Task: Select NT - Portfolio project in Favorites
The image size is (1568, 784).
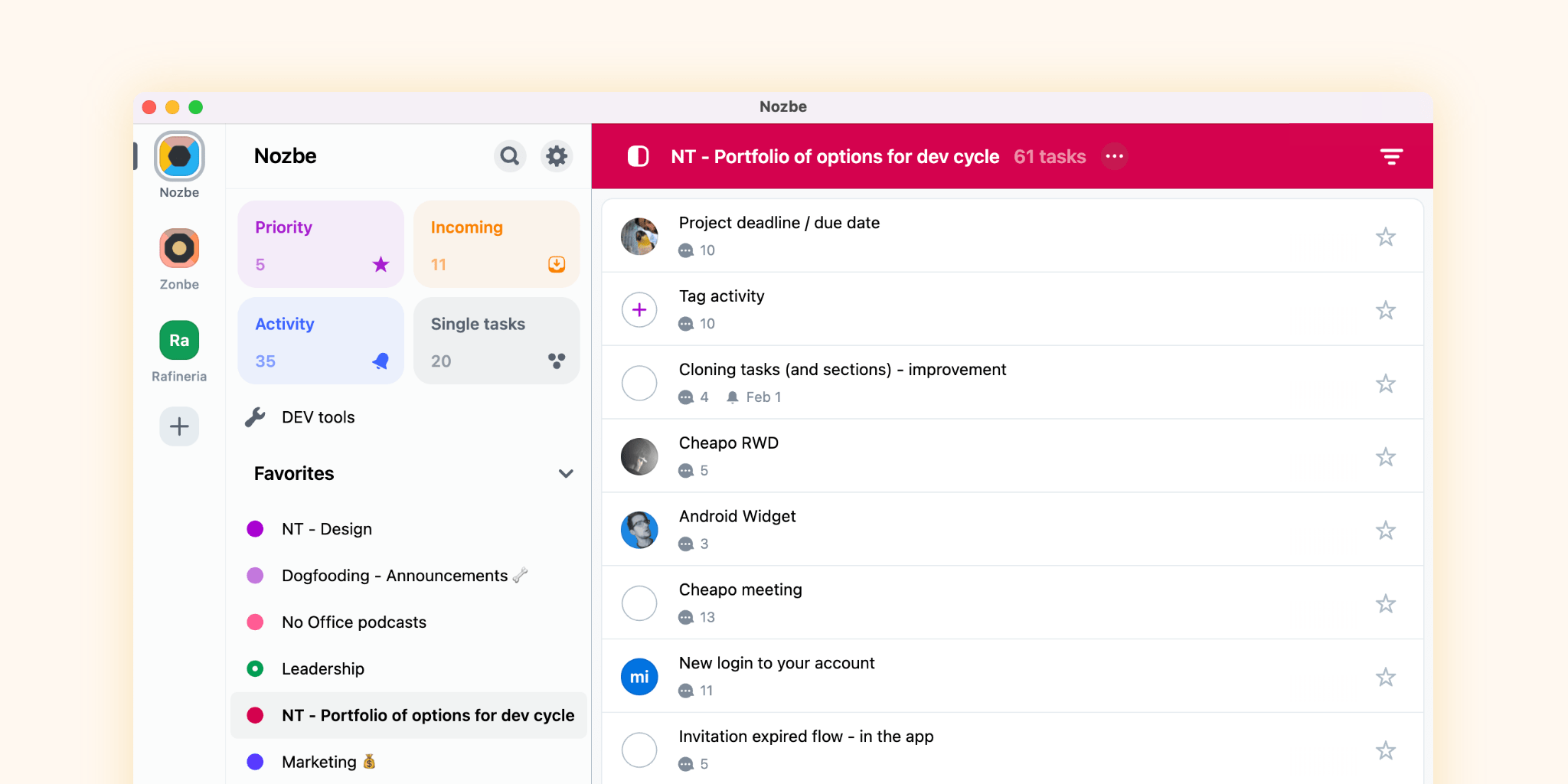Action: click(x=409, y=716)
